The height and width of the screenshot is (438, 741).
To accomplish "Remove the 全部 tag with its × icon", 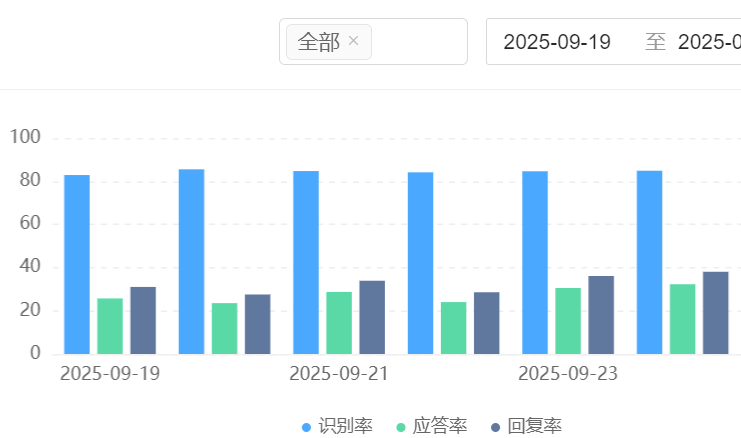I will 353,42.
